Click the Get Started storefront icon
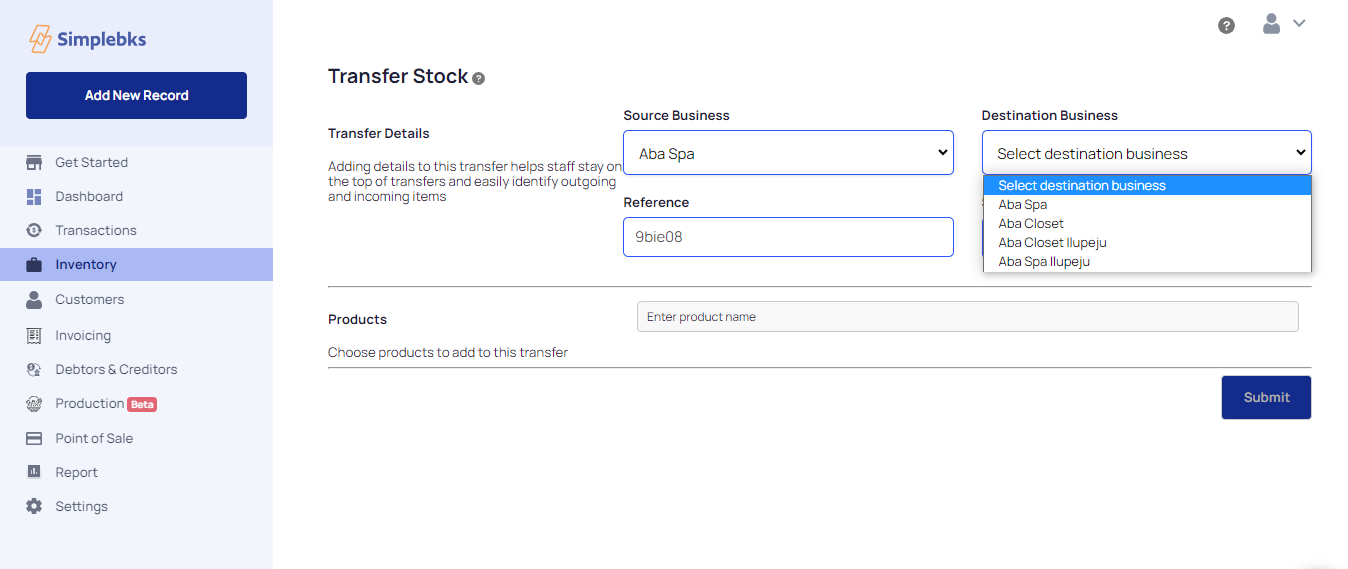 (34, 163)
